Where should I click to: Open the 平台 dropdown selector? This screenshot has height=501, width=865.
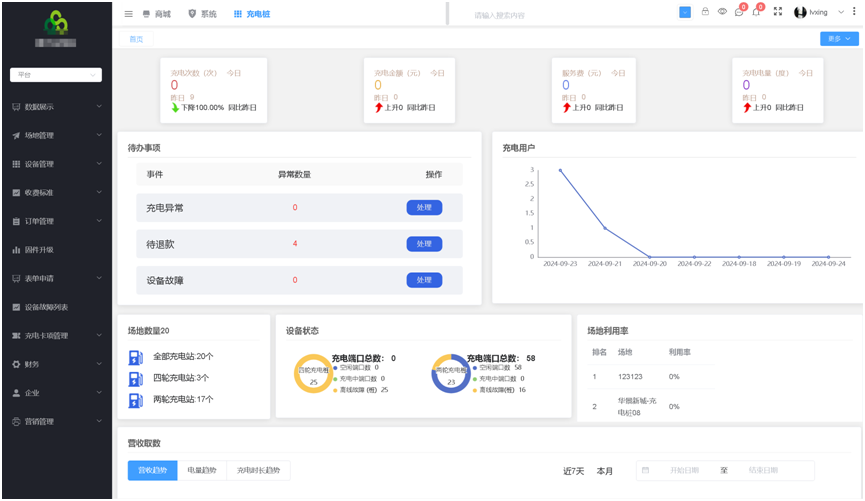coord(55,75)
